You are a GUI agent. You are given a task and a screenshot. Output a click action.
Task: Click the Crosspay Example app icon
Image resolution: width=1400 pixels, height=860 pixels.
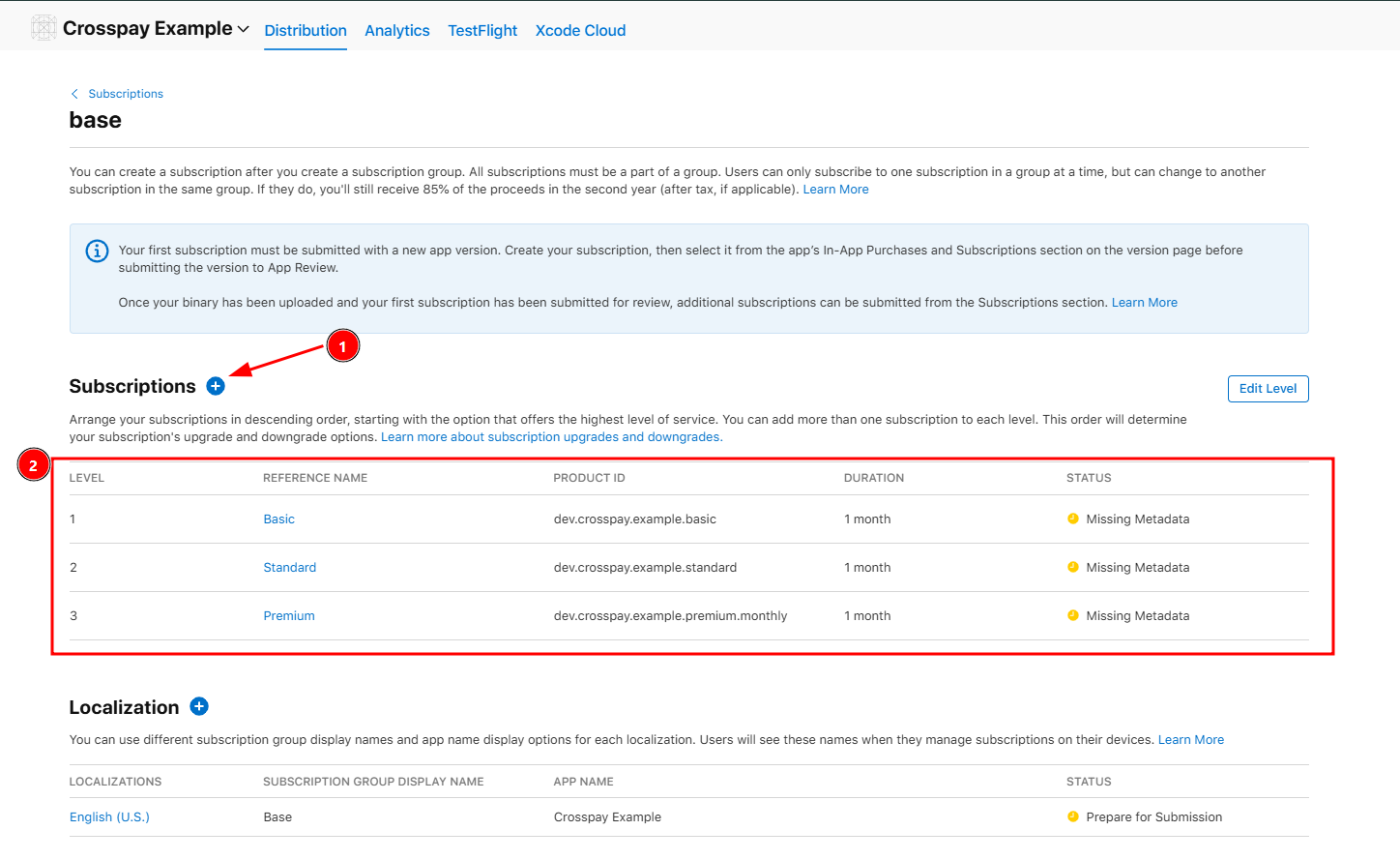click(x=44, y=28)
